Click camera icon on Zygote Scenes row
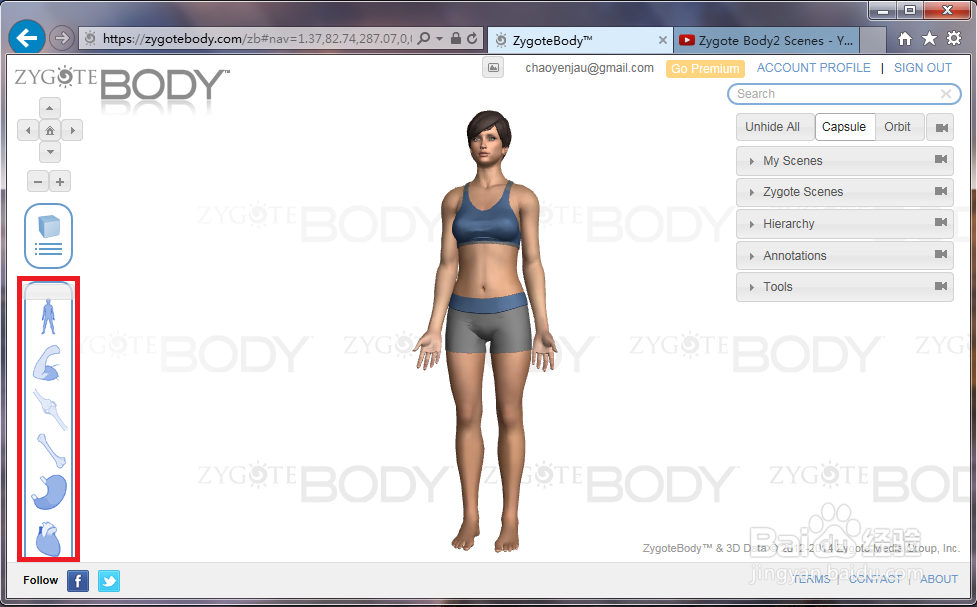This screenshot has width=977, height=607. click(941, 191)
